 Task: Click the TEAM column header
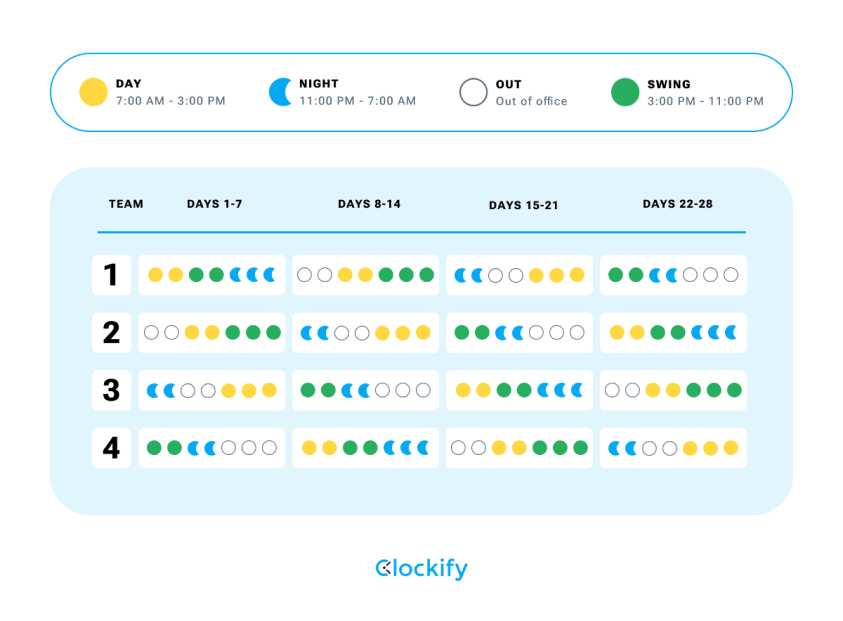[126, 204]
